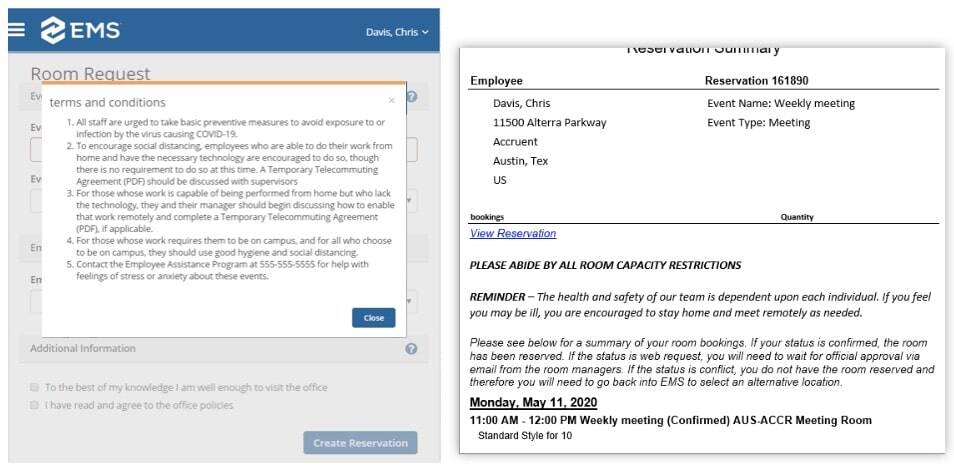Dismiss terms dialog with the X icon
This screenshot has height=473, width=954.
pos(391,100)
